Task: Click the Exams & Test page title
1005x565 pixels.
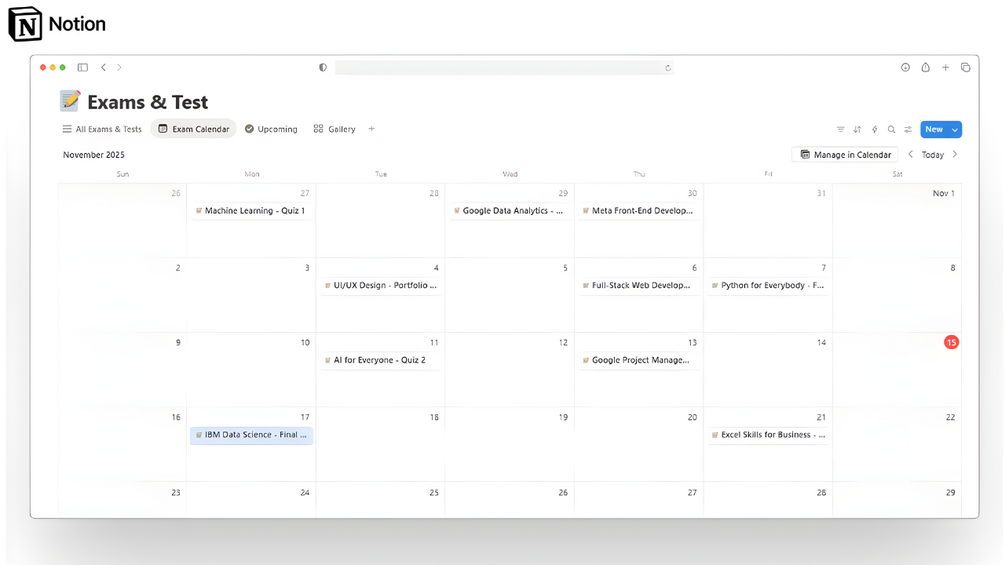Action: 147,102
